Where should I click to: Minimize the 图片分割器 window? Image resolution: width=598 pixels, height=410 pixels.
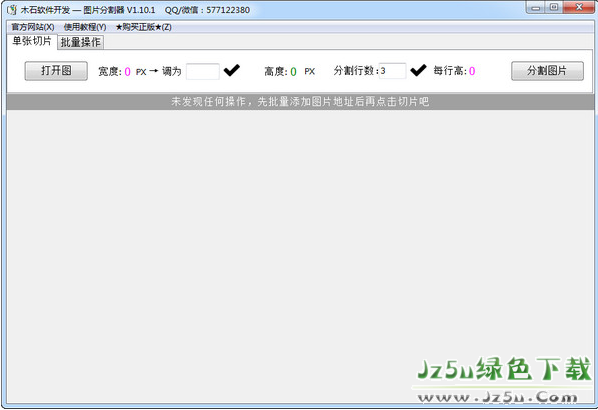click(536, 8)
